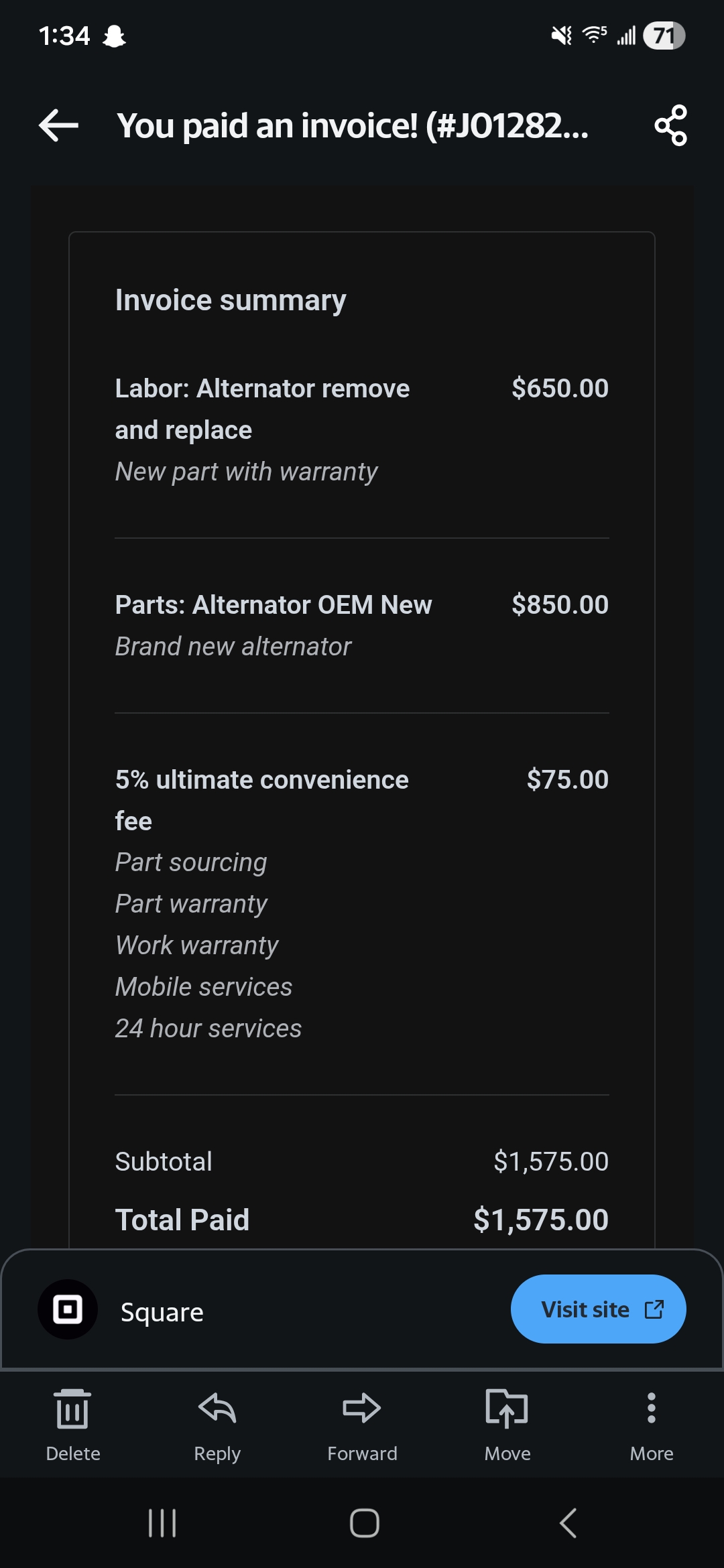Tap the Total Paid amount
The height and width of the screenshot is (1568, 724).
click(x=540, y=1220)
